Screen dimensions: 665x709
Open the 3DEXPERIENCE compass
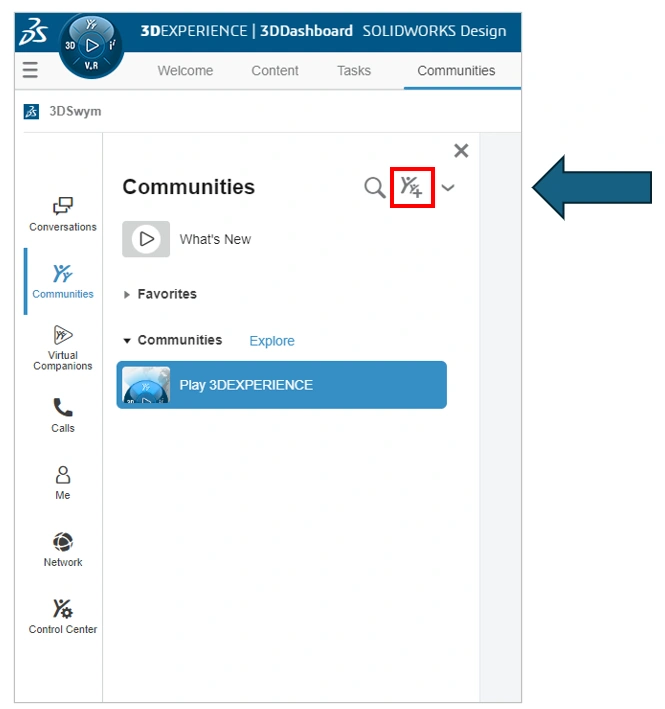(91, 46)
